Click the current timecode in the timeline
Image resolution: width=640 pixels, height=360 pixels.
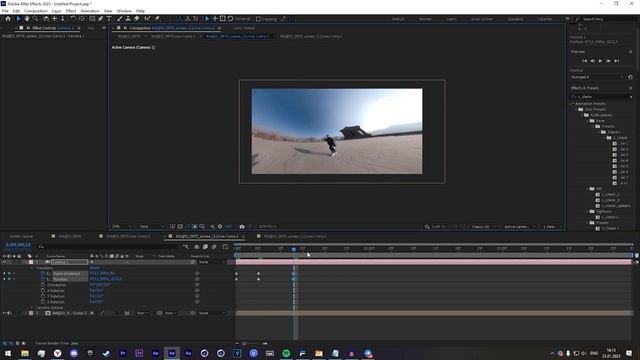click(x=18, y=245)
